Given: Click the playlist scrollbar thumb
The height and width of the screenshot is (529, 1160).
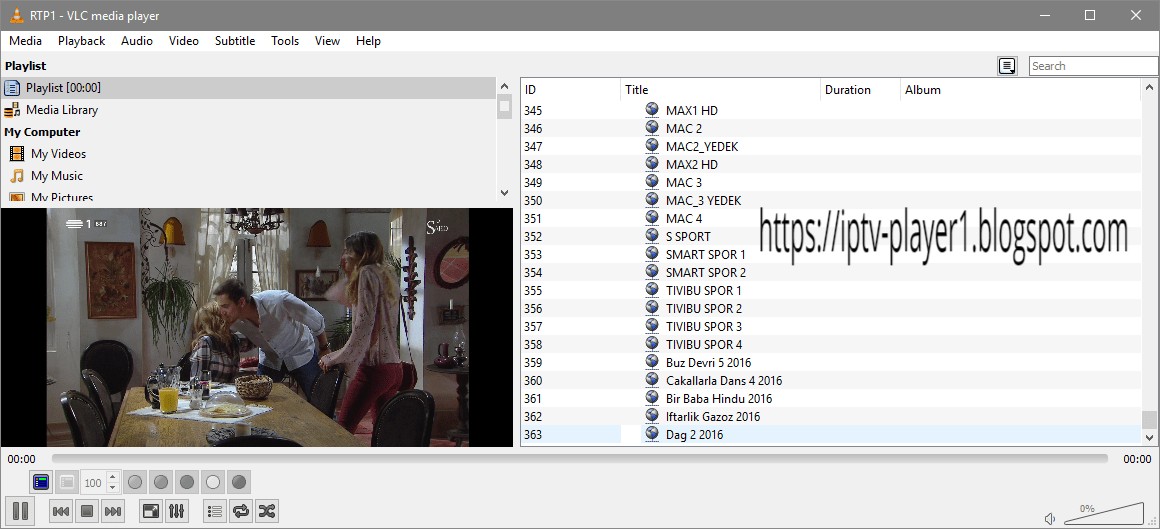Looking at the screenshot, I should [x=1148, y=420].
